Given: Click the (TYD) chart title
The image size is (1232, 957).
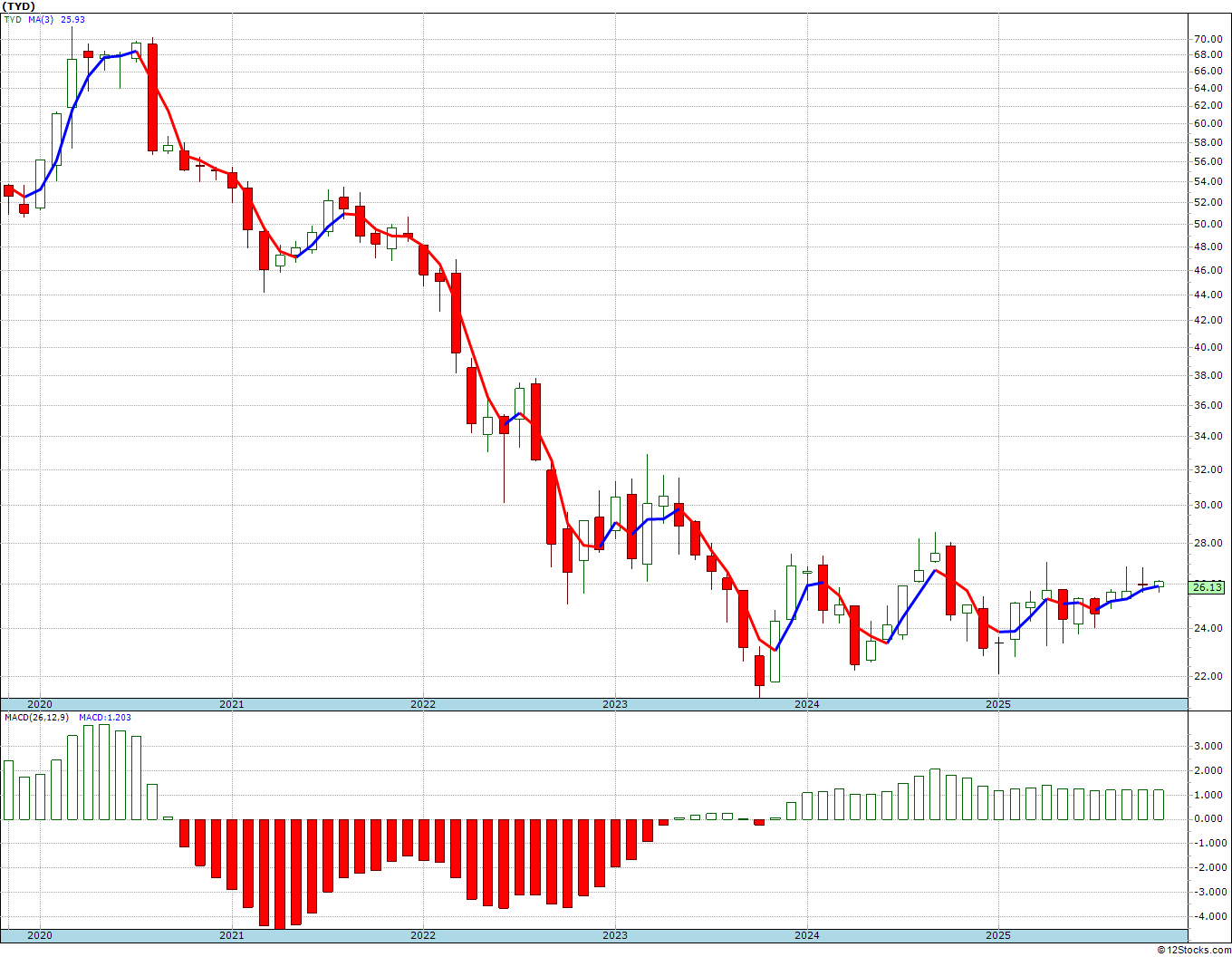Looking at the screenshot, I should tap(19, 6).
